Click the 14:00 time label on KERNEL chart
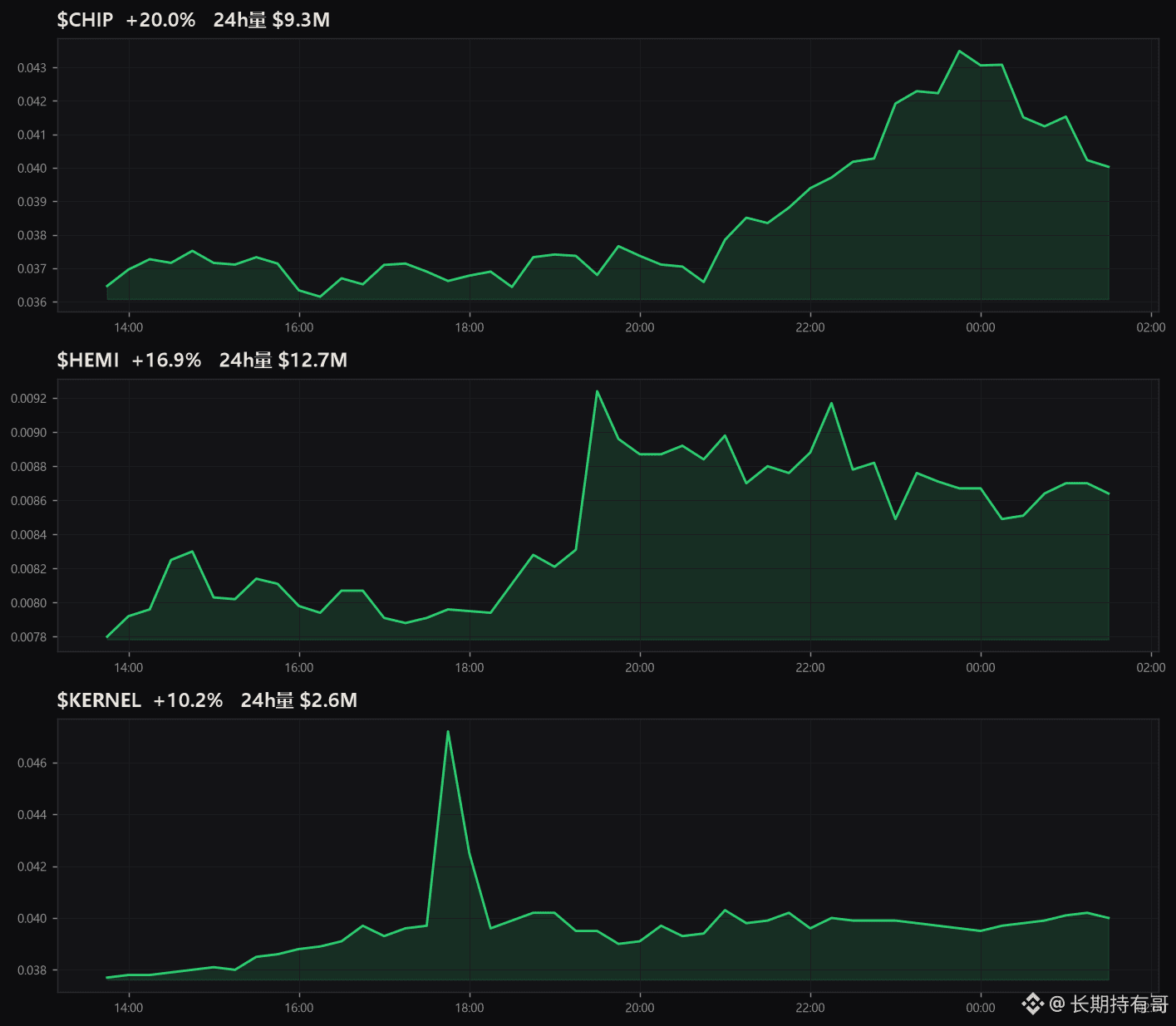 [x=129, y=1008]
